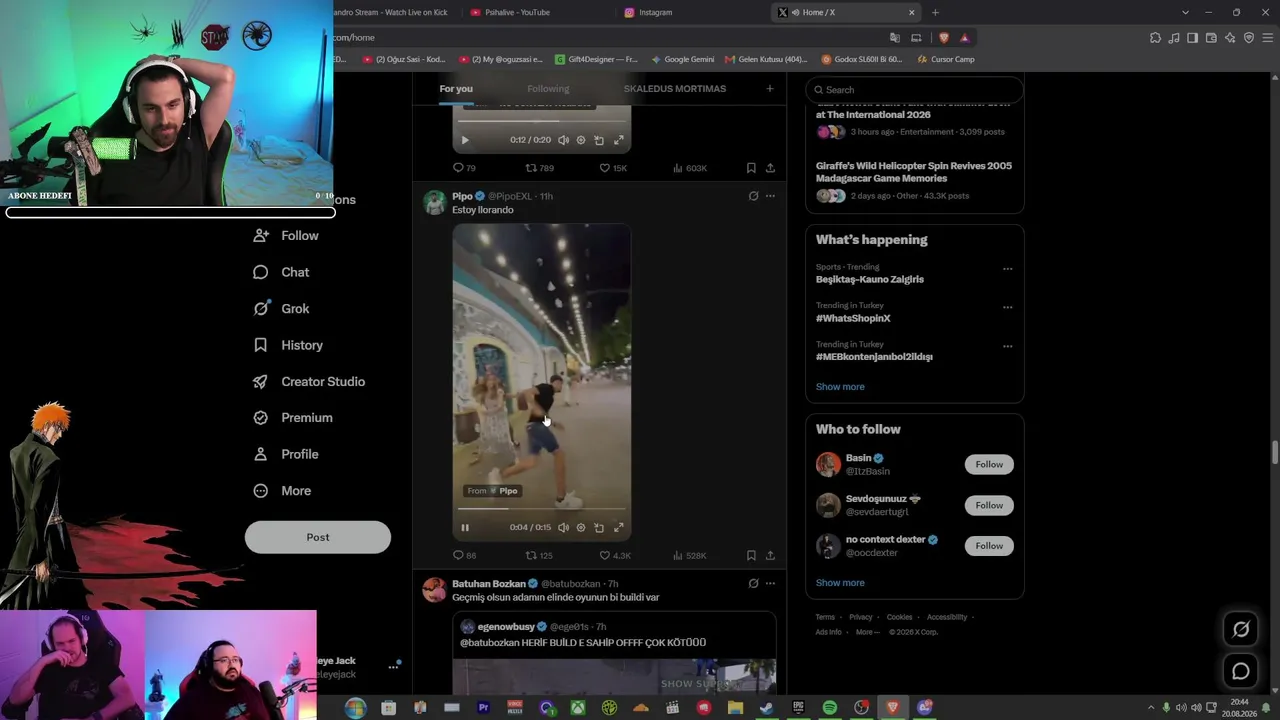Click the X search field
The width and height of the screenshot is (1280, 720).
pyautogui.click(x=914, y=90)
